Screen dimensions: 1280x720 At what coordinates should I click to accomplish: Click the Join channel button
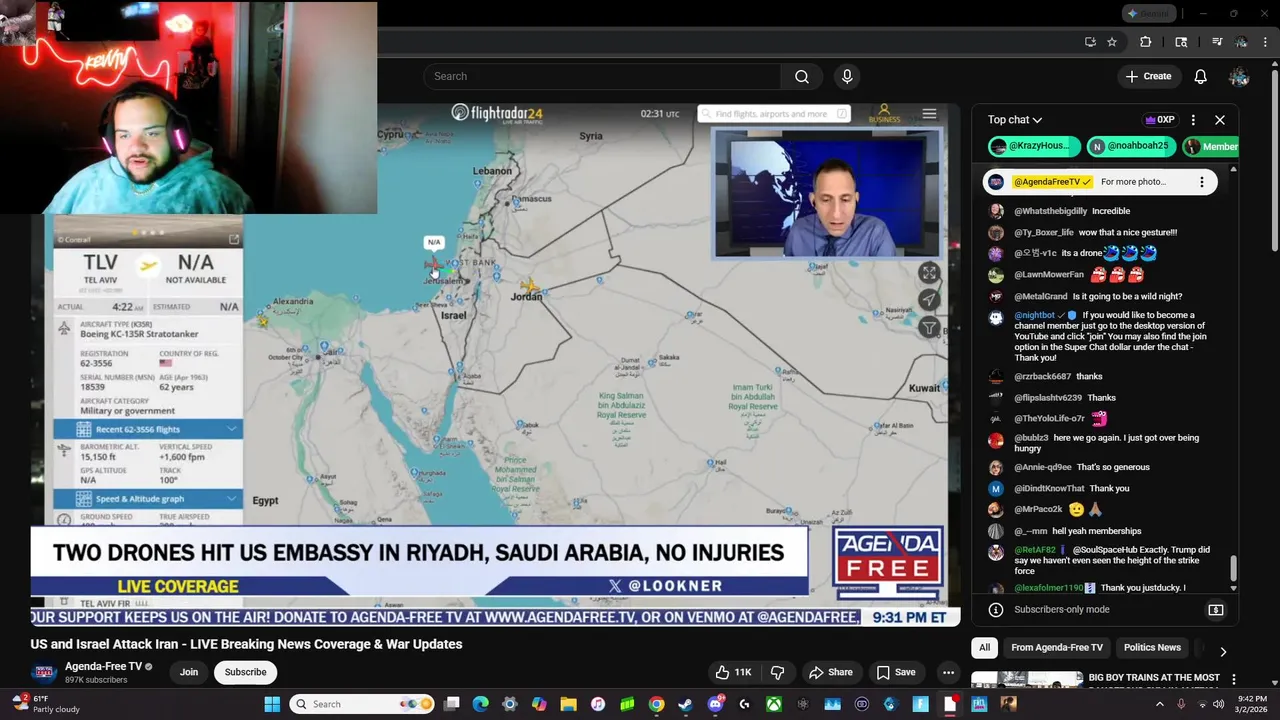click(x=189, y=672)
